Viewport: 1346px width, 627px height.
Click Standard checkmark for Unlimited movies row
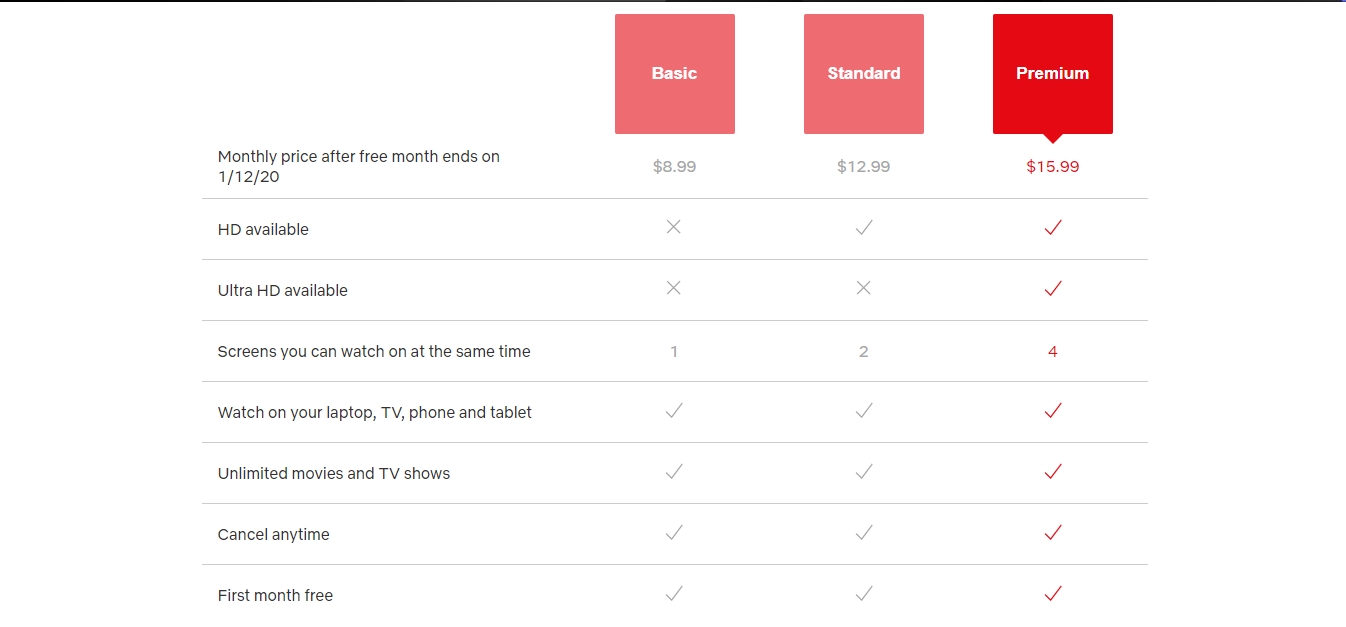[x=864, y=472]
